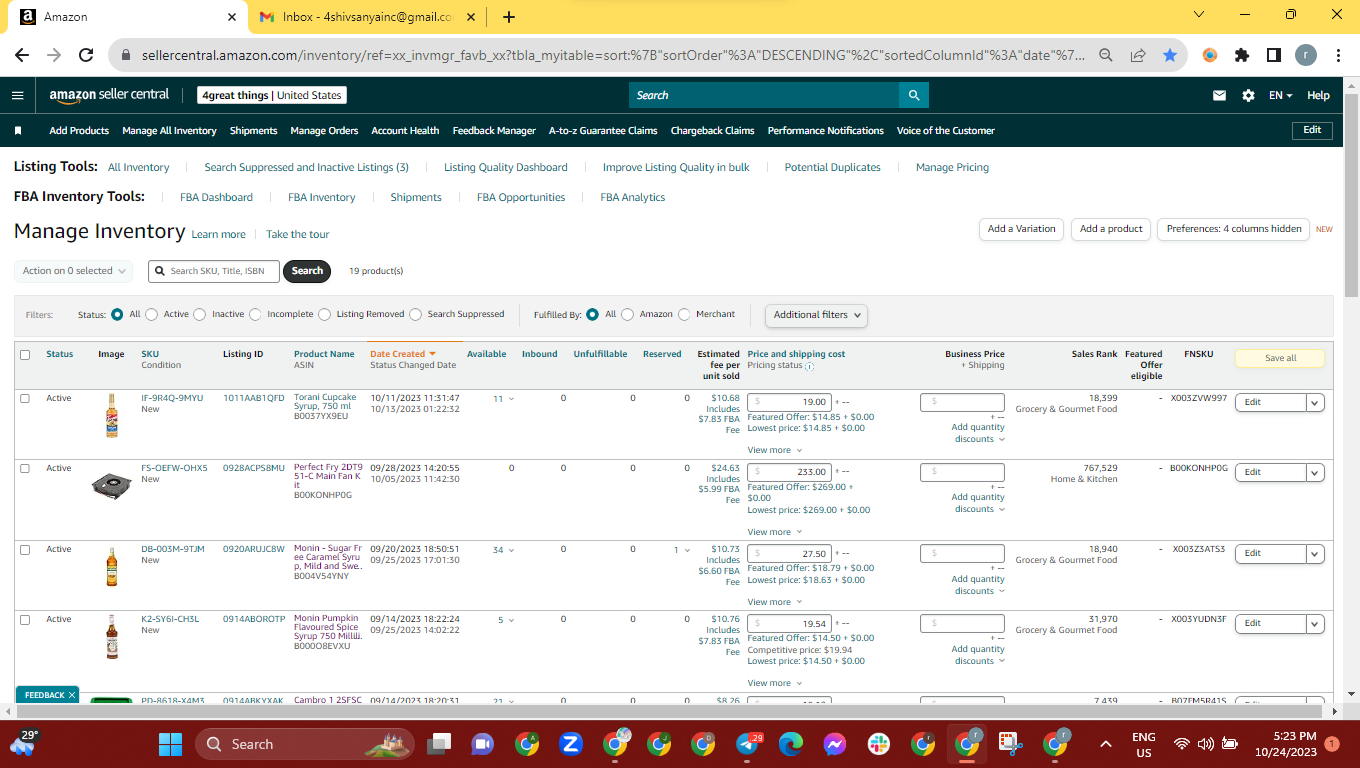Open the messages envelope icon
Image resolution: width=1360 pixels, height=768 pixels.
[x=1219, y=95]
